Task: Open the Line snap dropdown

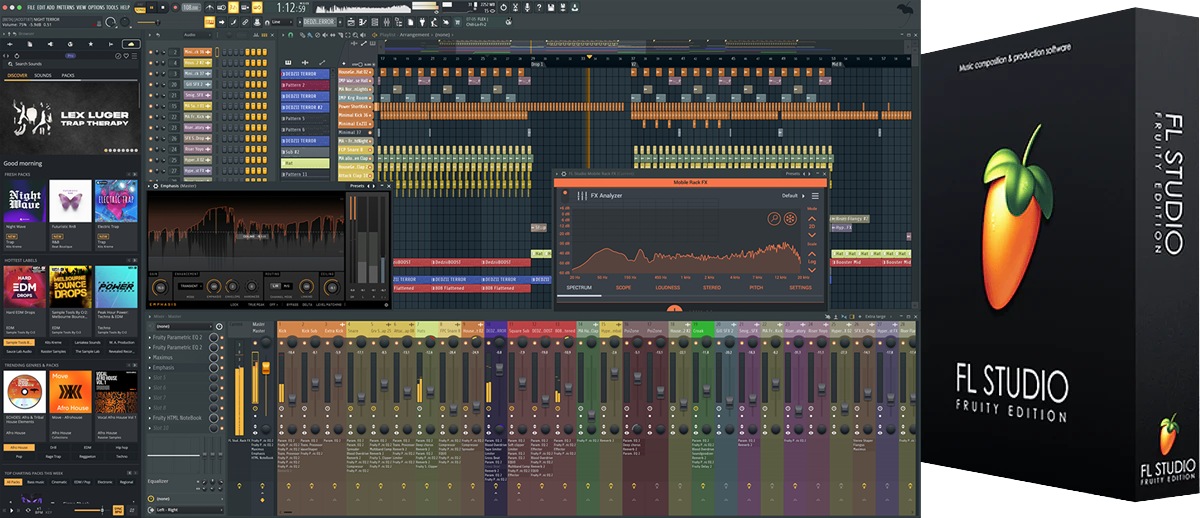Action: 282,22
